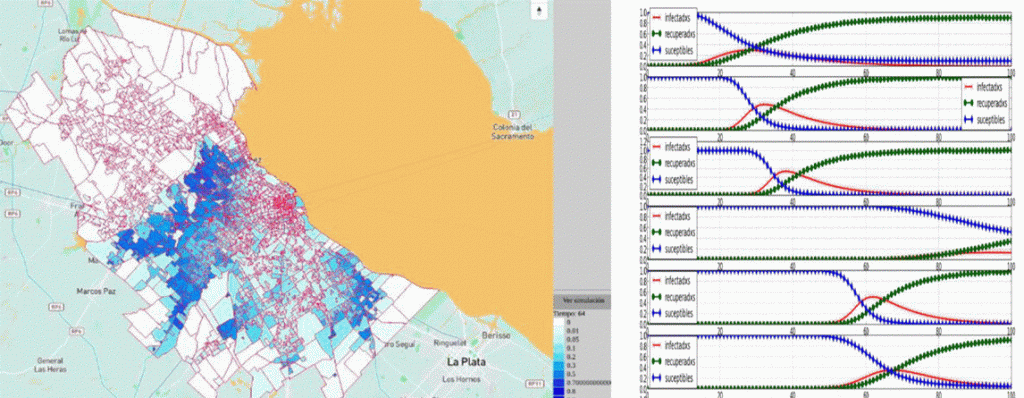Click the Ver simulación button
Image resolution: width=1024 pixels, height=398 pixels.
tap(583, 301)
